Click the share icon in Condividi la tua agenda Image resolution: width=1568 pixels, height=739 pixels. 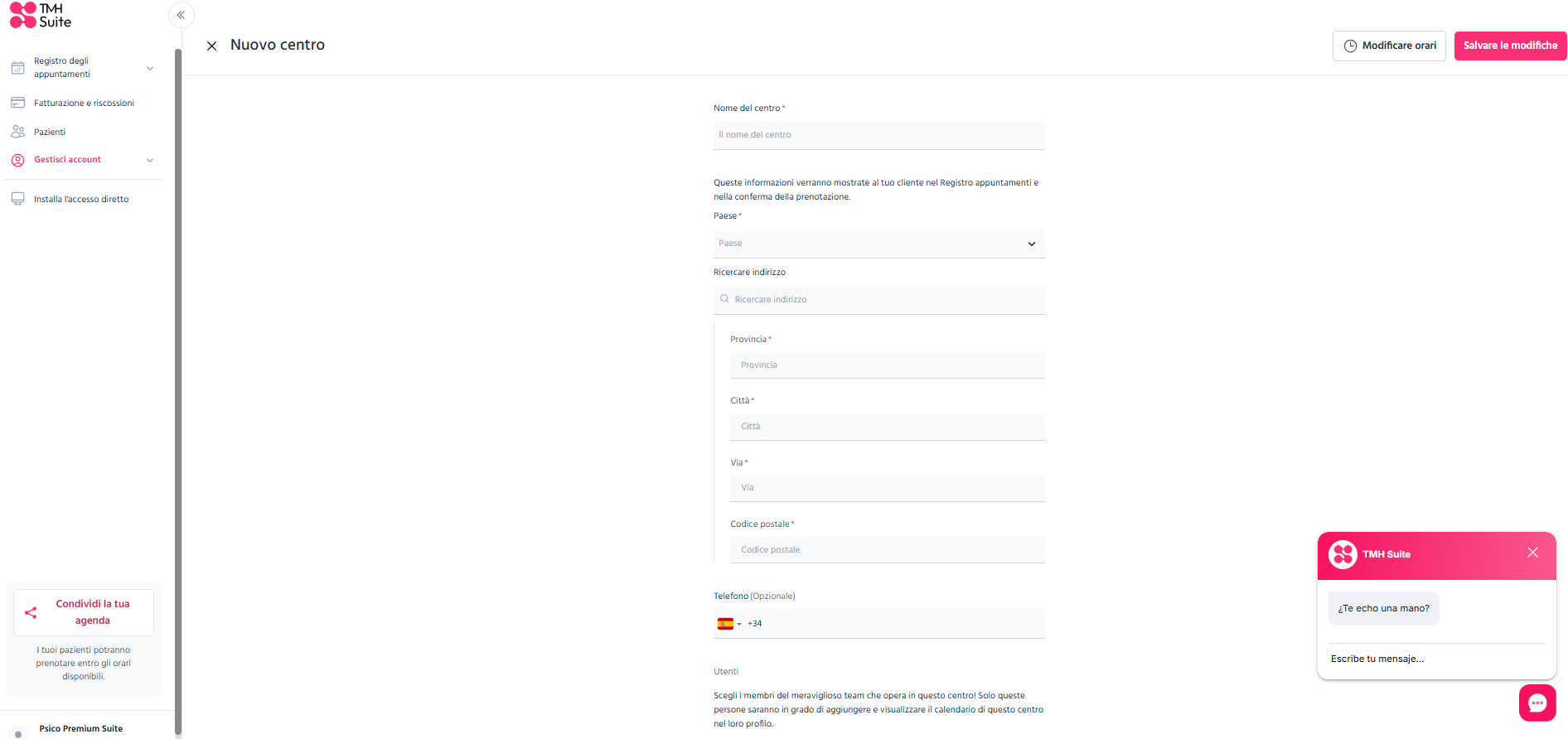[31, 612]
